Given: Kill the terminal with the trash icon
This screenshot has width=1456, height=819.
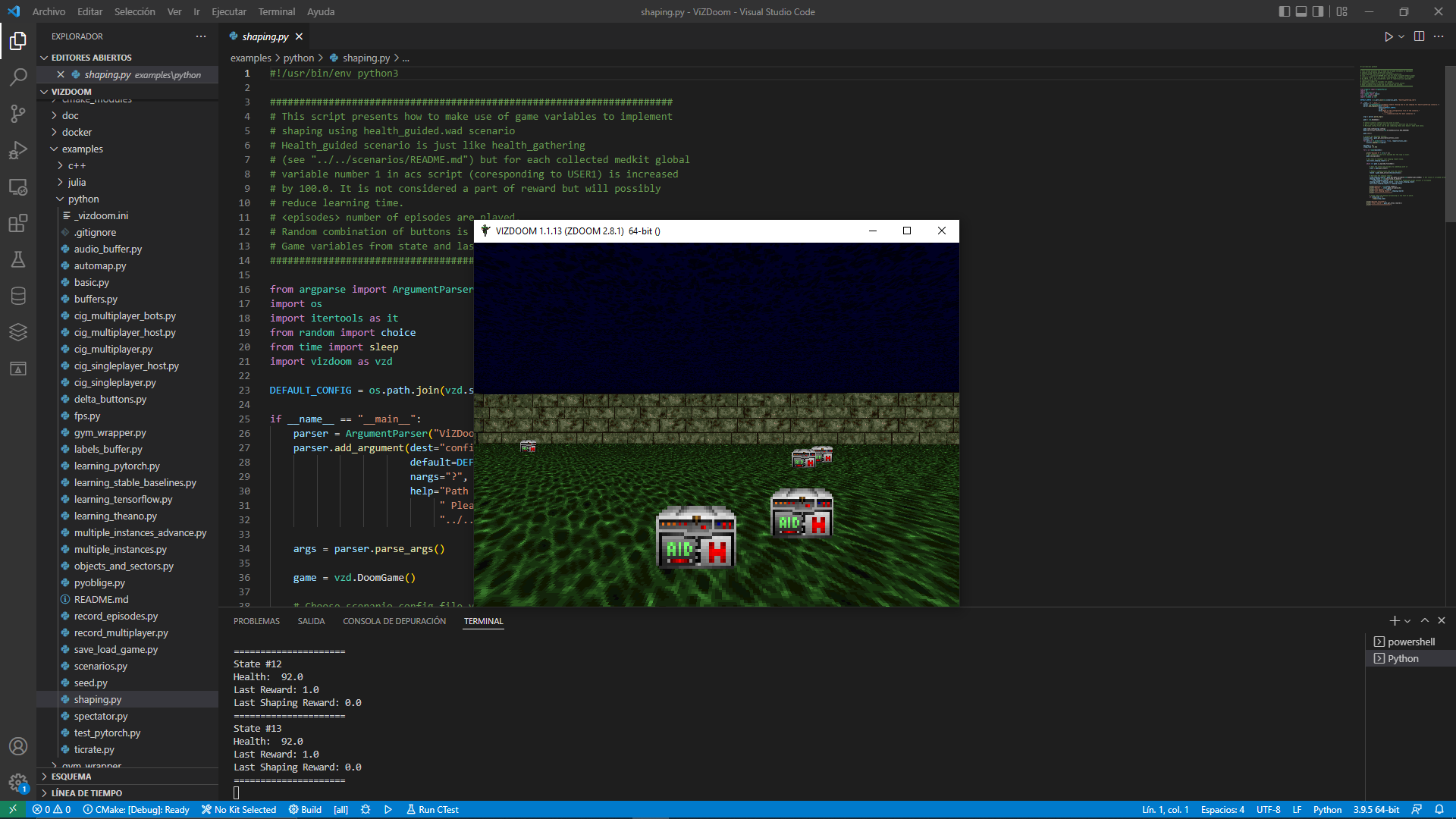Looking at the screenshot, I should click(x=1440, y=620).
